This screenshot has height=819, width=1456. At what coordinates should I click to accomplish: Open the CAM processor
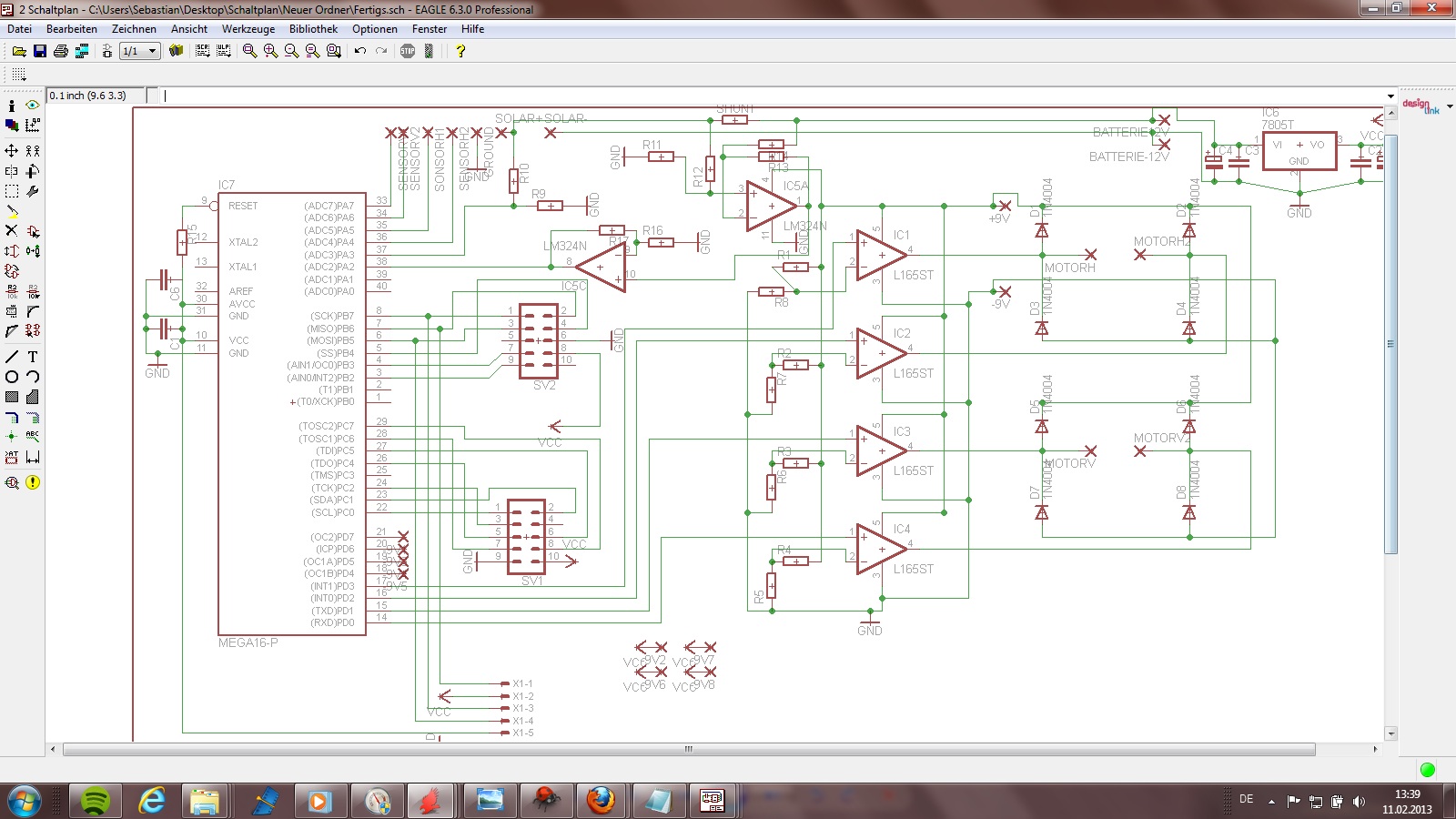pyautogui.click(x=82, y=51)
